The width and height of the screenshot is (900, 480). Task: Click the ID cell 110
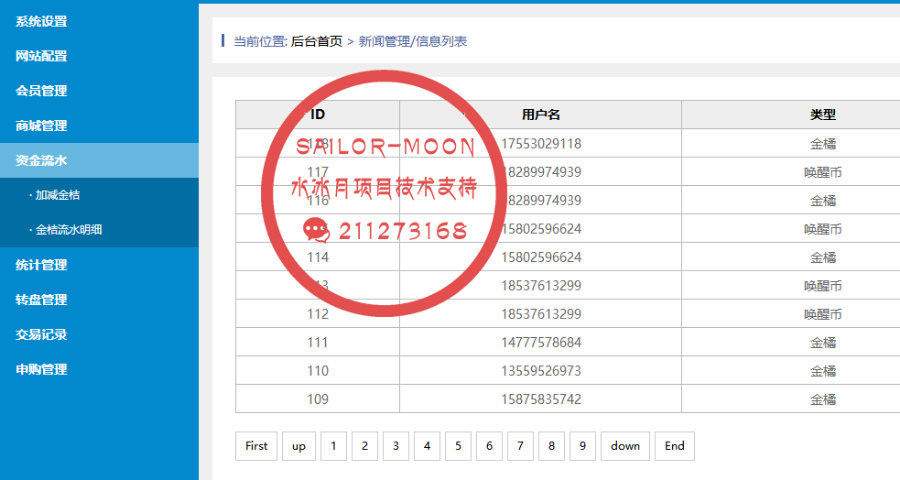coord(317,371)
